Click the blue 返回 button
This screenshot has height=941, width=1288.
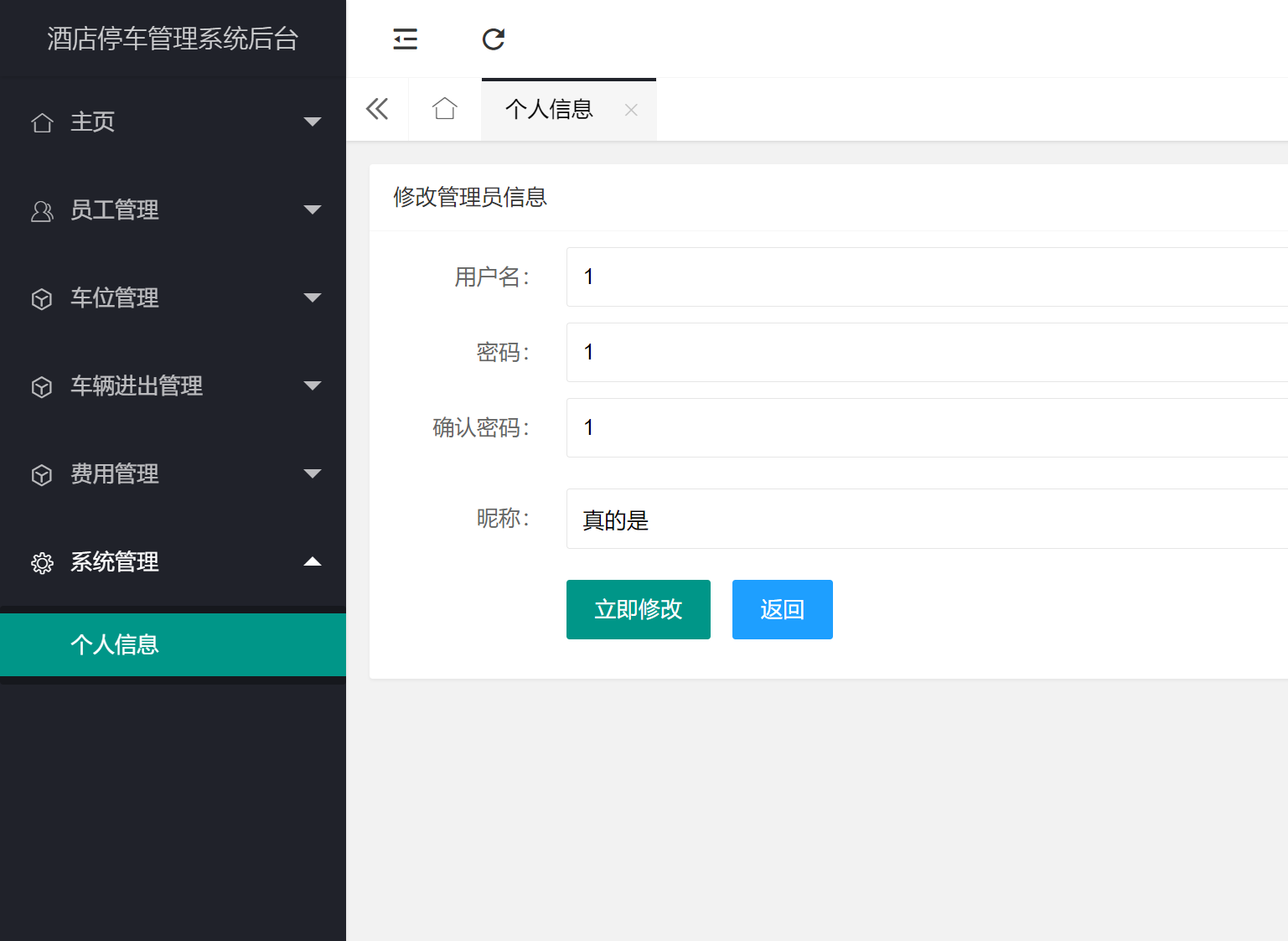click(783, 609)
